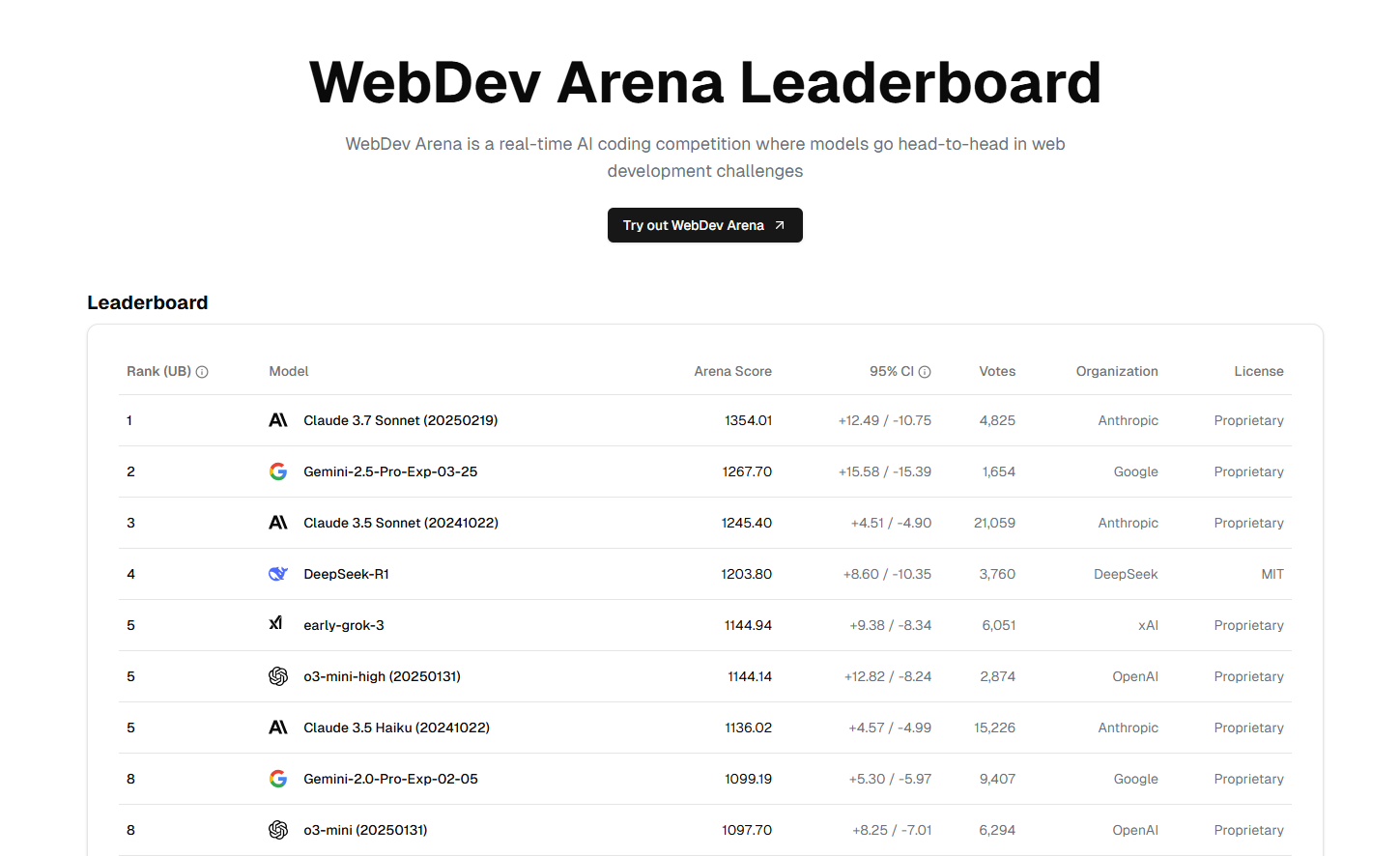Open the 95% CI info icon
Image resolution: width=1400 pixels, height=856 pixels.
point(925,372)
